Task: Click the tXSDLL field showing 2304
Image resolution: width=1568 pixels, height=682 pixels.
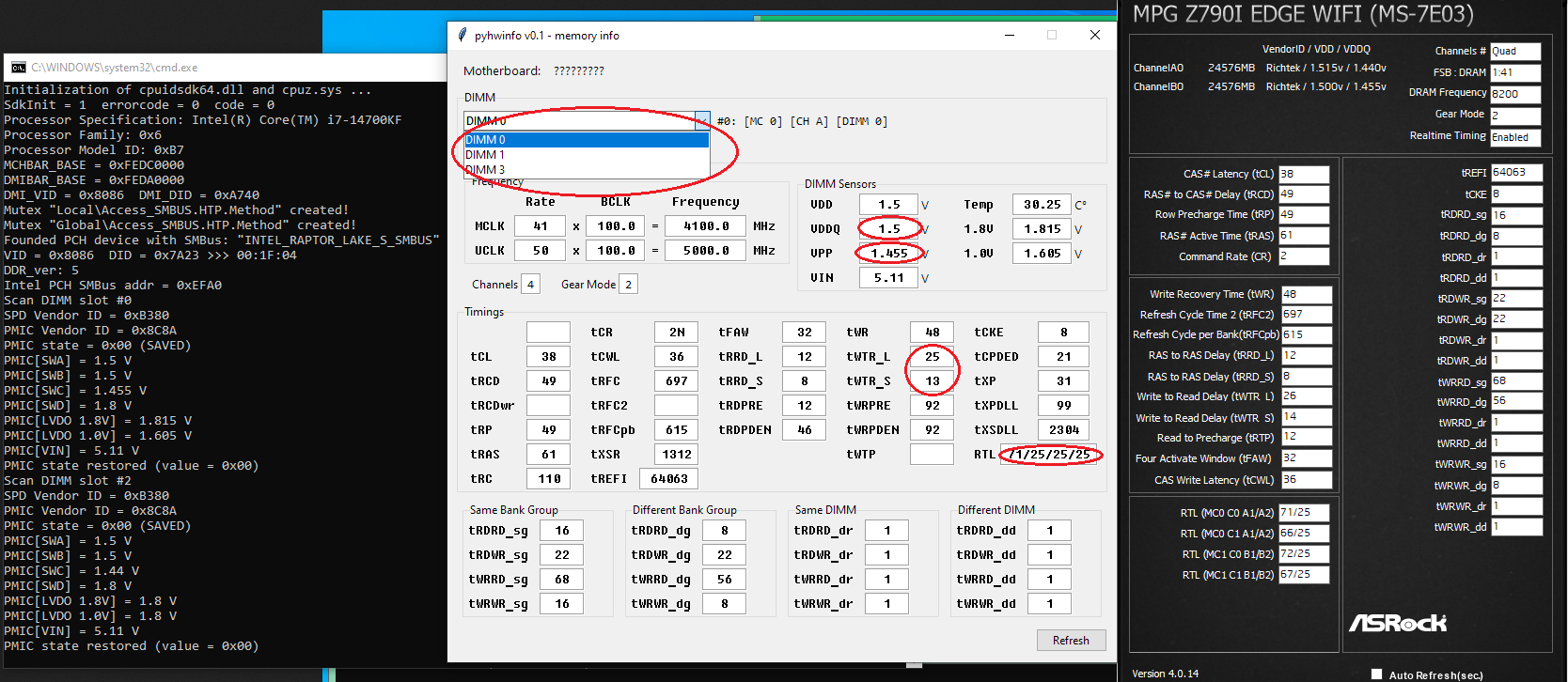Action: pyautogui.click(x=1064, y=430)
